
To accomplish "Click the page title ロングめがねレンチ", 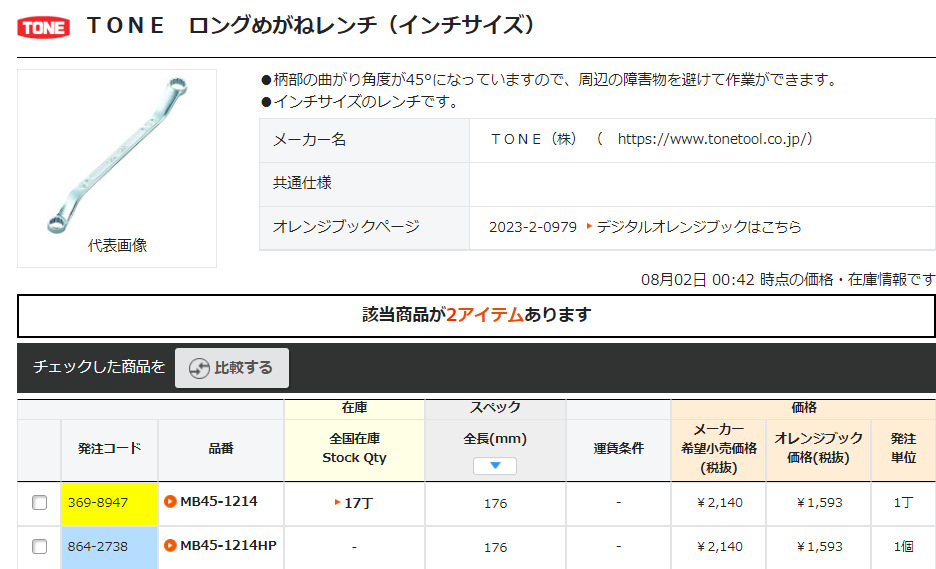I will click(x=283, y=26).
